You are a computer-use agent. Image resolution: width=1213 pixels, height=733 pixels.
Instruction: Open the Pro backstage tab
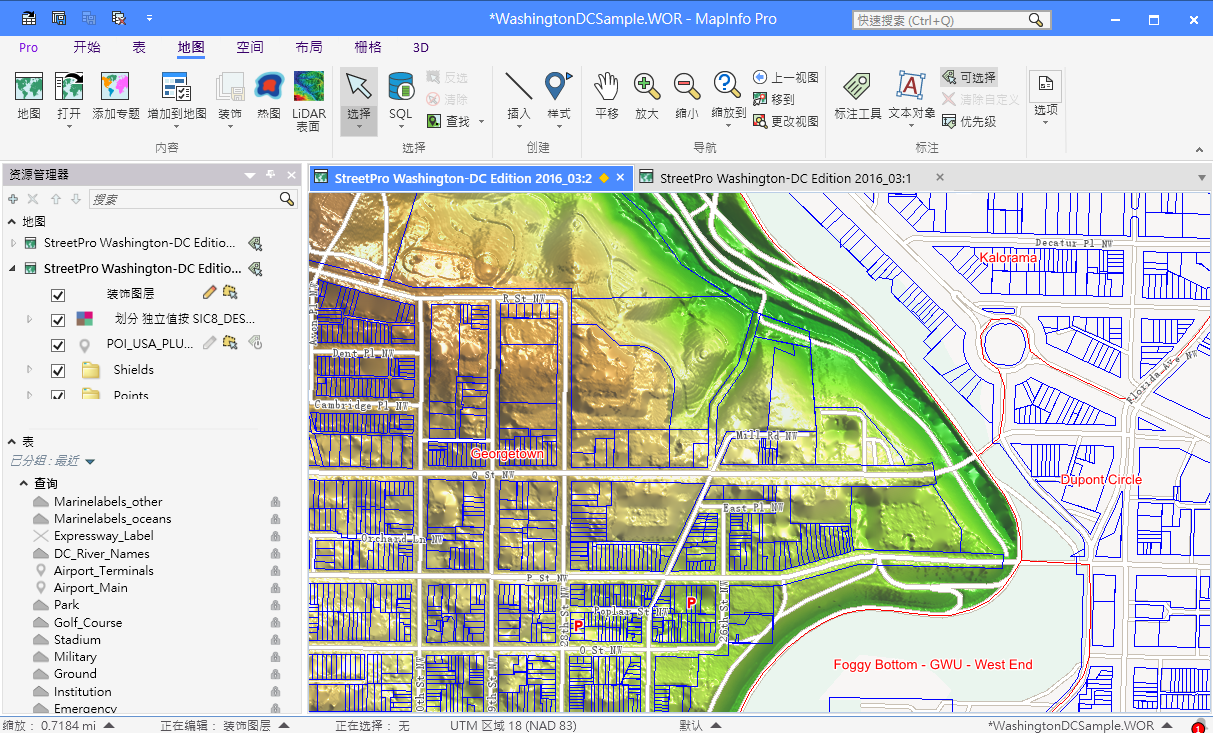tap(28, 47)
